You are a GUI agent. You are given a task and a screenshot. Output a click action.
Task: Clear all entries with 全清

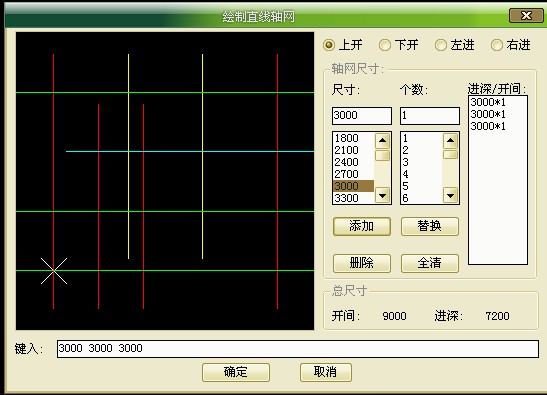point(430,263)
